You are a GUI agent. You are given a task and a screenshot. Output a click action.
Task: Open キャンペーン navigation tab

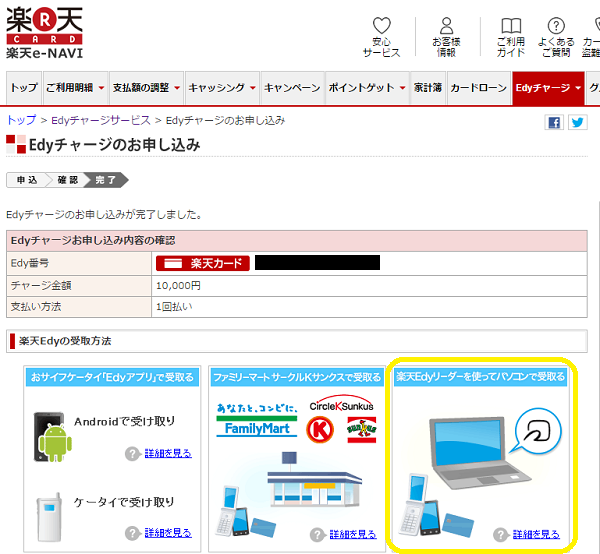click(292, 88)
